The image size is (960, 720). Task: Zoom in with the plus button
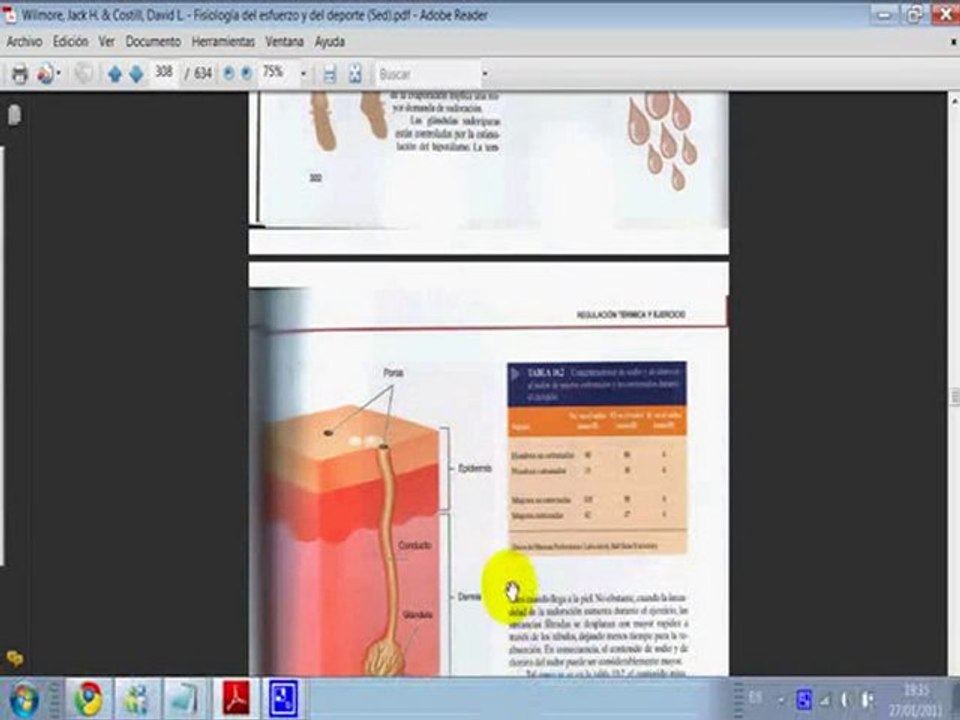[246, 74]
